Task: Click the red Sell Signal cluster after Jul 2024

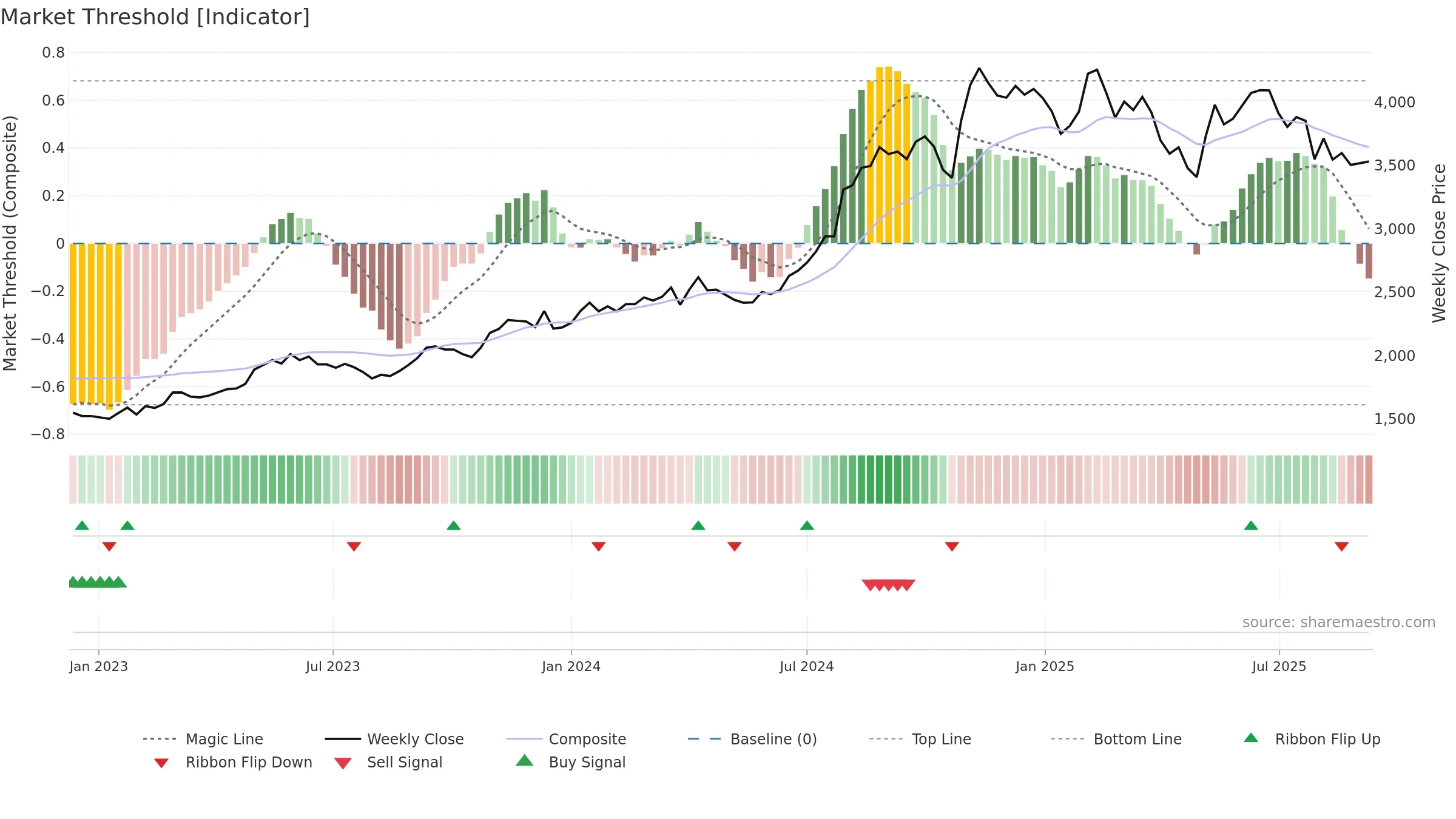Action: pos(889,585)
